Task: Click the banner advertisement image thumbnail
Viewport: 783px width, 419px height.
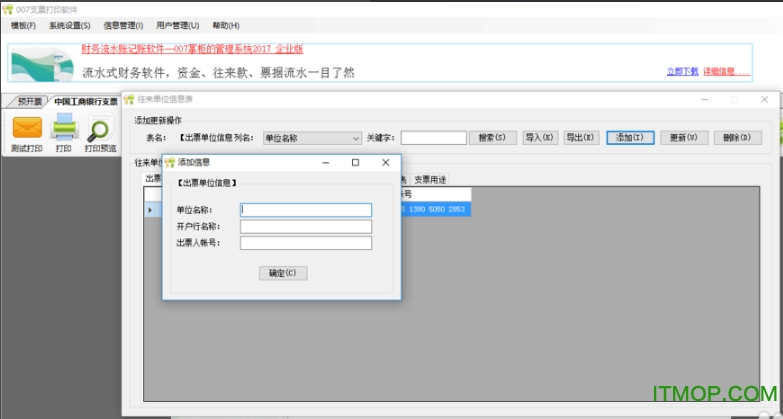Action: pyautogui.click(x=41, y=63)
